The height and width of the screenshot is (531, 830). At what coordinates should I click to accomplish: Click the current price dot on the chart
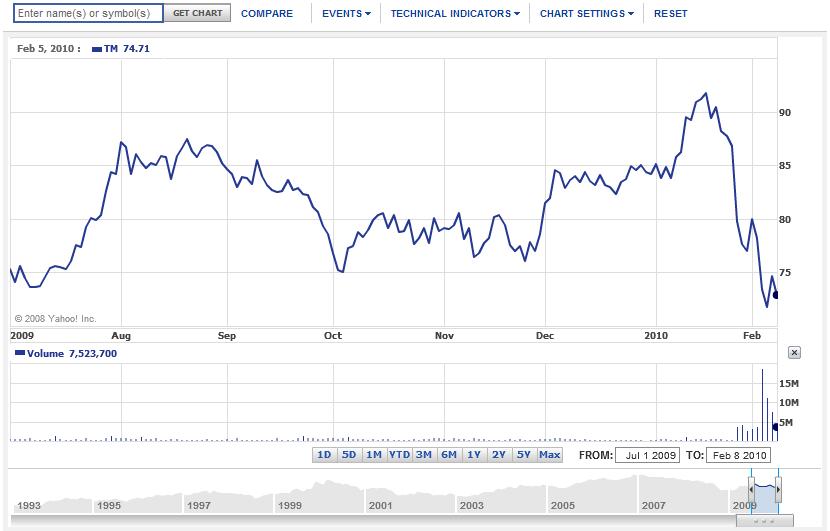776,295
